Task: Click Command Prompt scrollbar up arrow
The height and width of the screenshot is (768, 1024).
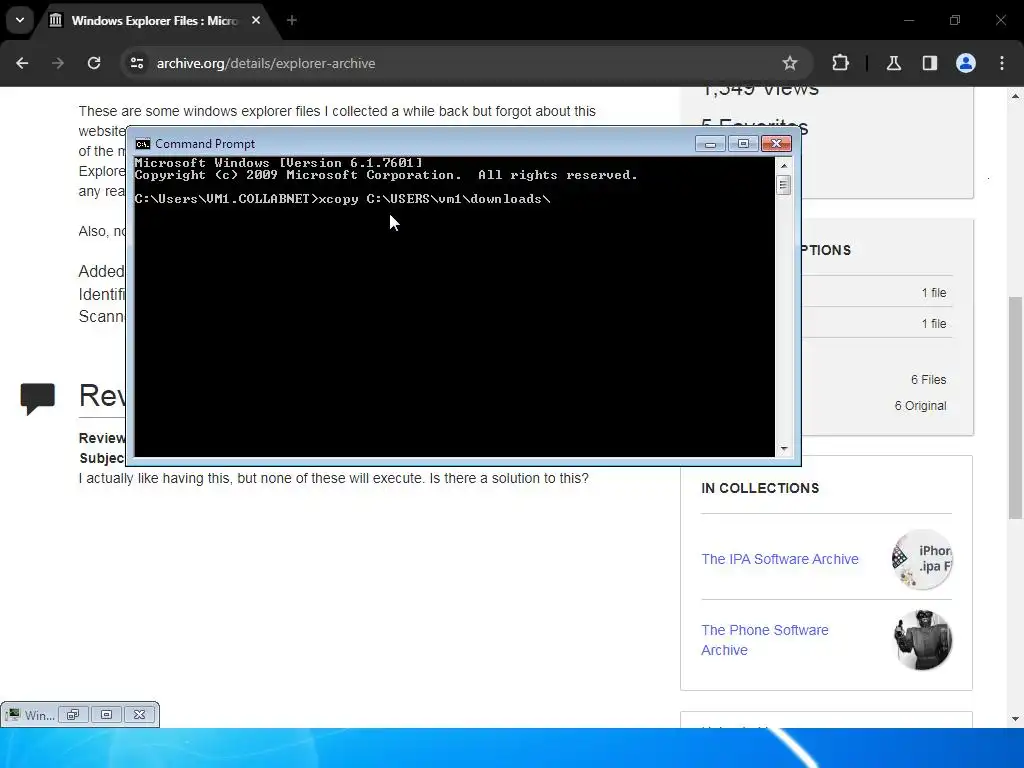Action: (x=784, y=165)
